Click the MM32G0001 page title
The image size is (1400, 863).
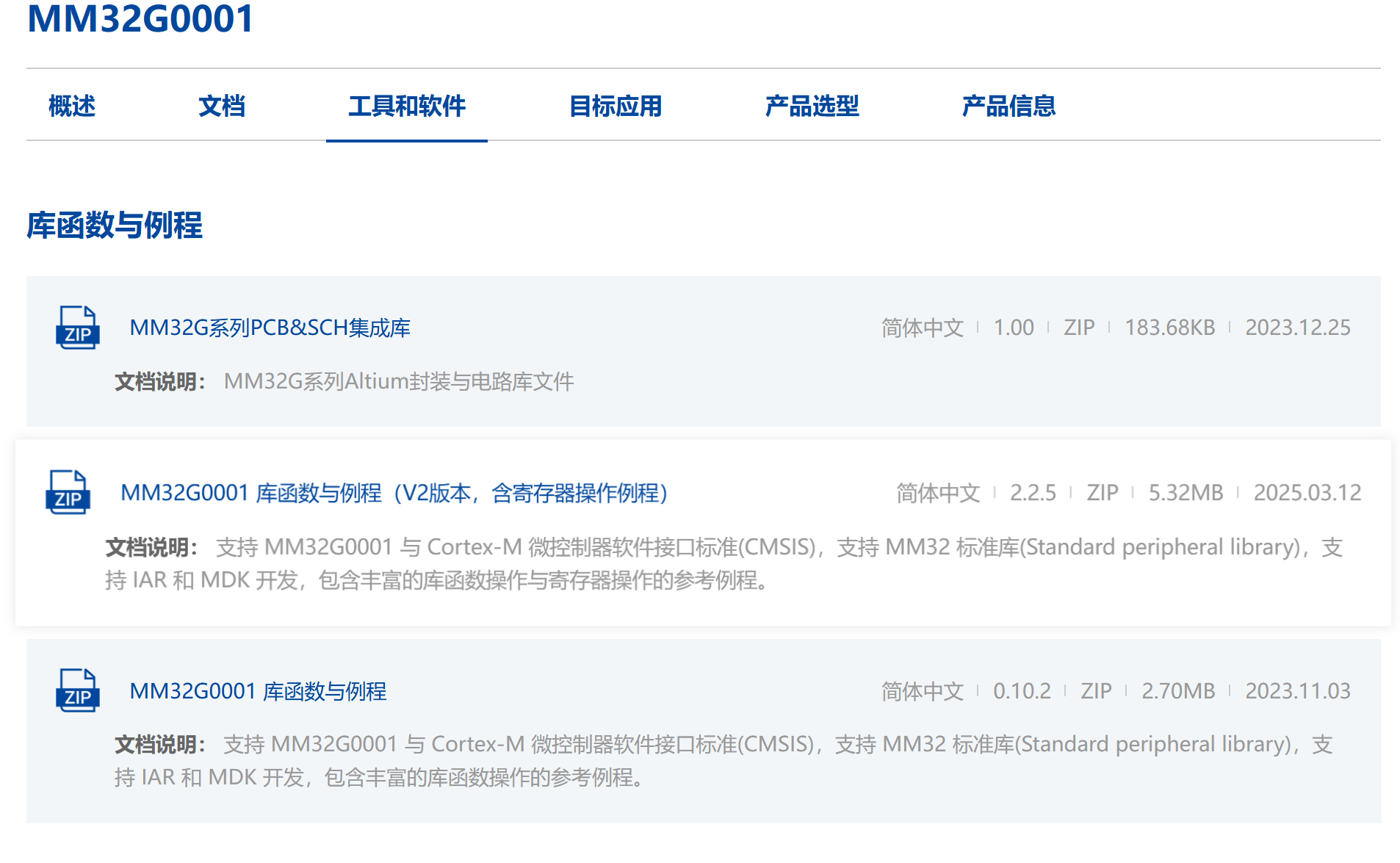pos(140,19)
